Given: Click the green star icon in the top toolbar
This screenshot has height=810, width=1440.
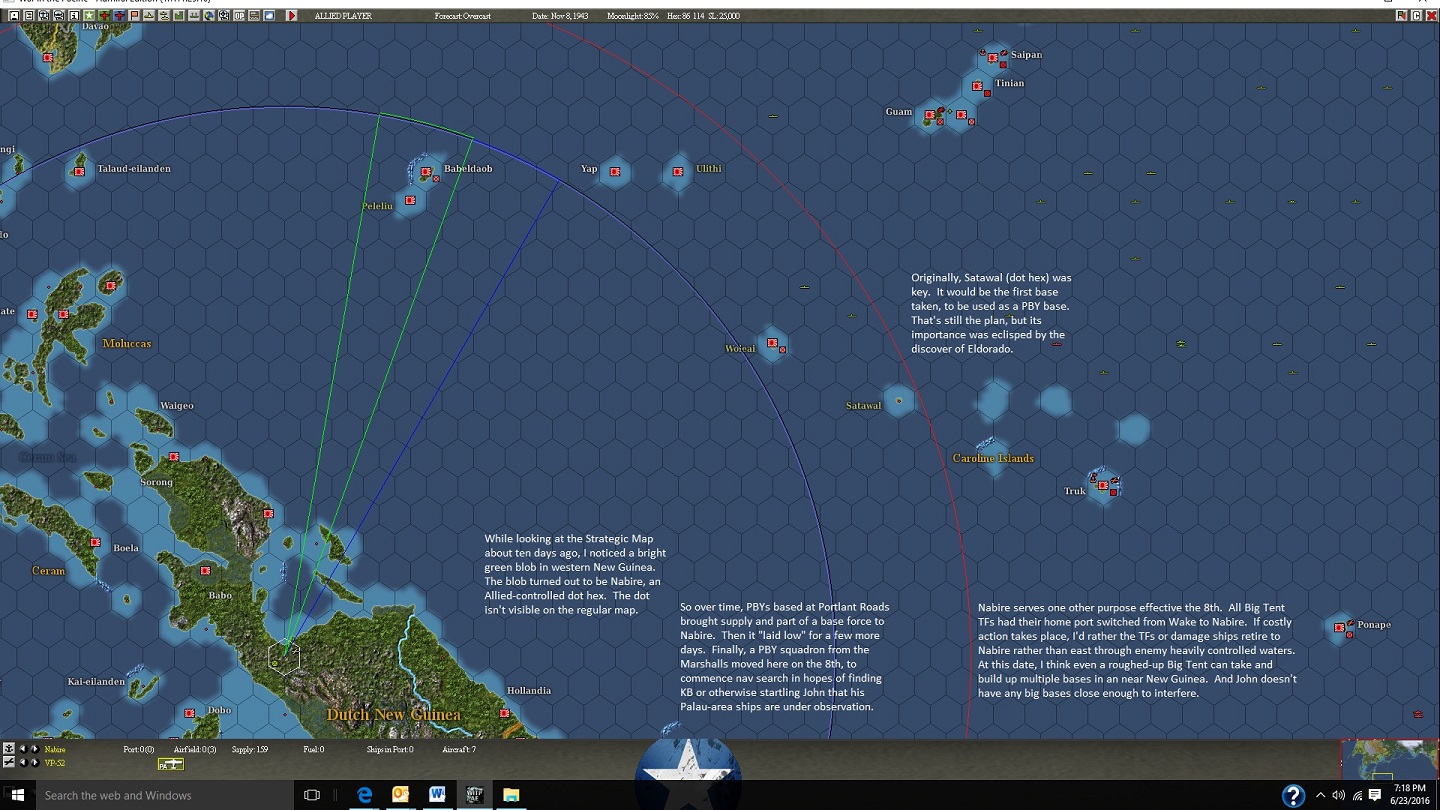Looking at the screenshot, I should pos(89,16).
